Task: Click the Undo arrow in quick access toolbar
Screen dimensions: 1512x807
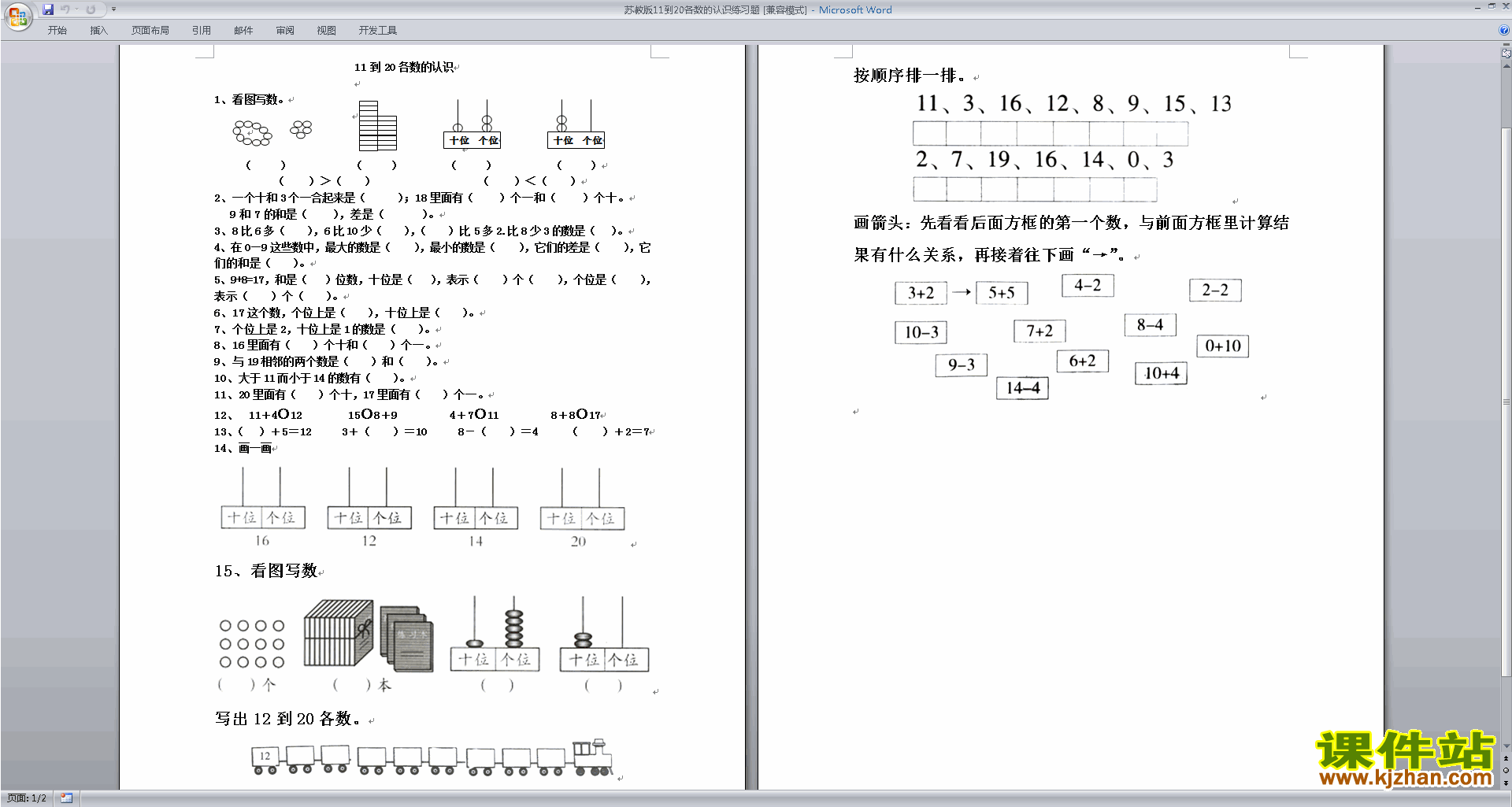Action: click(65, 9)
